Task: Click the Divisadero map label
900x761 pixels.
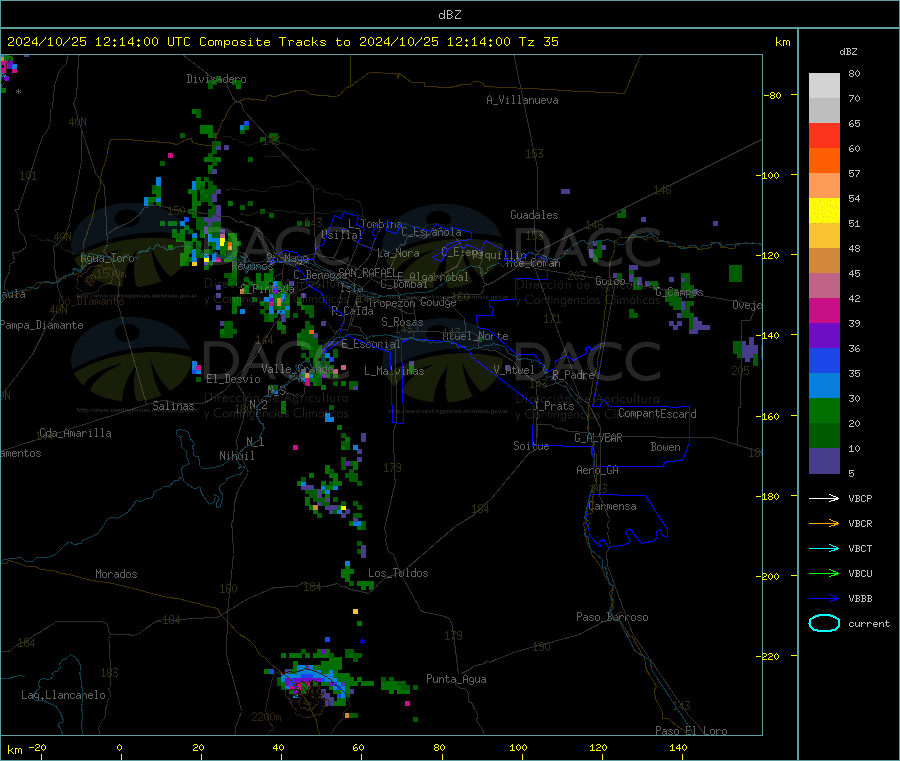Action: 216,79
